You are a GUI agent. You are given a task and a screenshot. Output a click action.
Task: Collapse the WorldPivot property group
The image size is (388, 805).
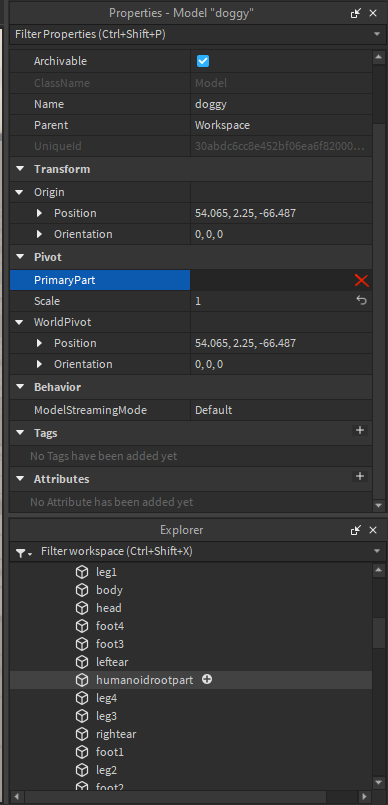(20, 322)
